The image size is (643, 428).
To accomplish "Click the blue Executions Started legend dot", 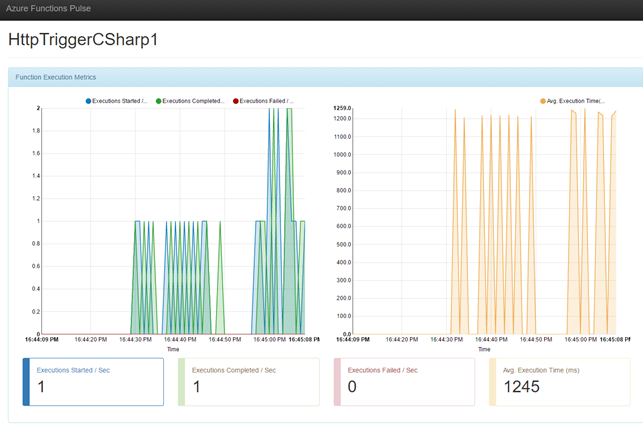I will pyautogui.click(x=89, y=101).
